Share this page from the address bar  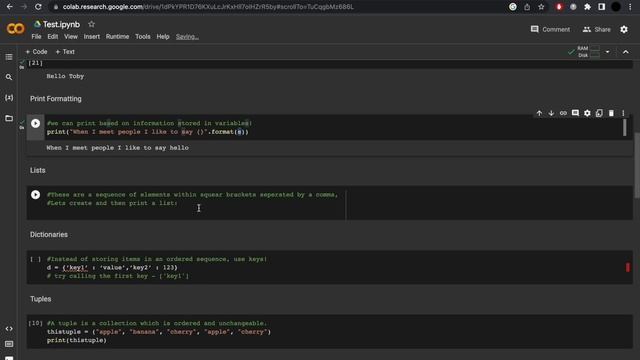coord(527,7)
